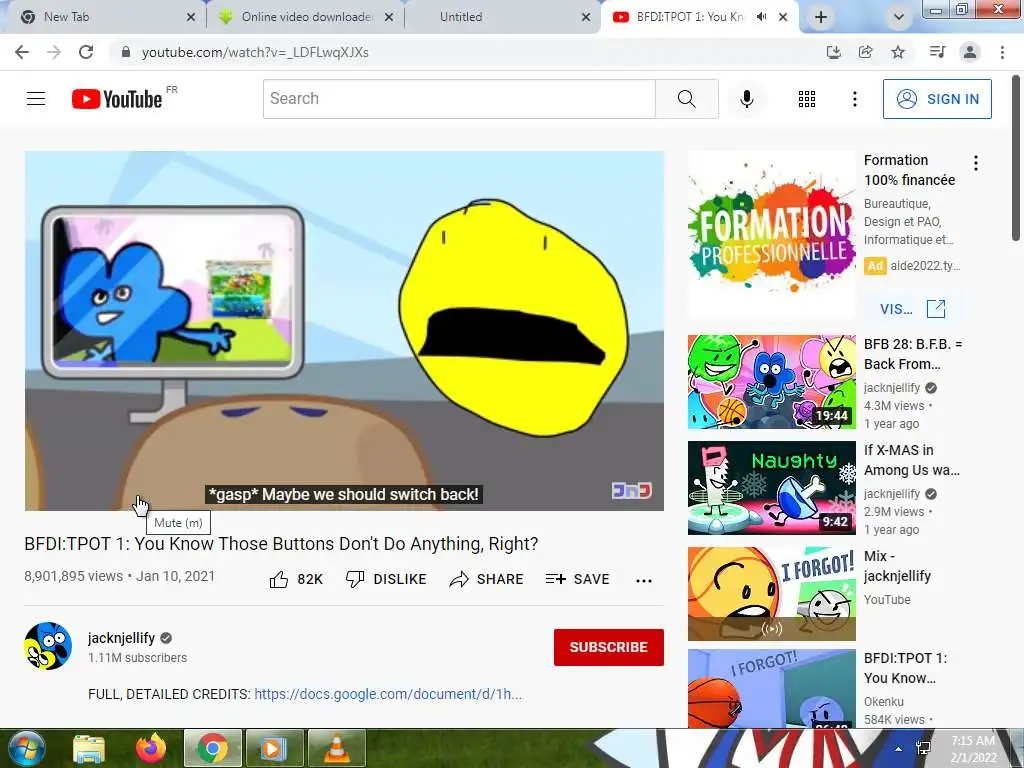Go back with the browser back arrow
The width and height of the screenshot is (1024, 768).
pyautogui.click(x=22, y=52)
